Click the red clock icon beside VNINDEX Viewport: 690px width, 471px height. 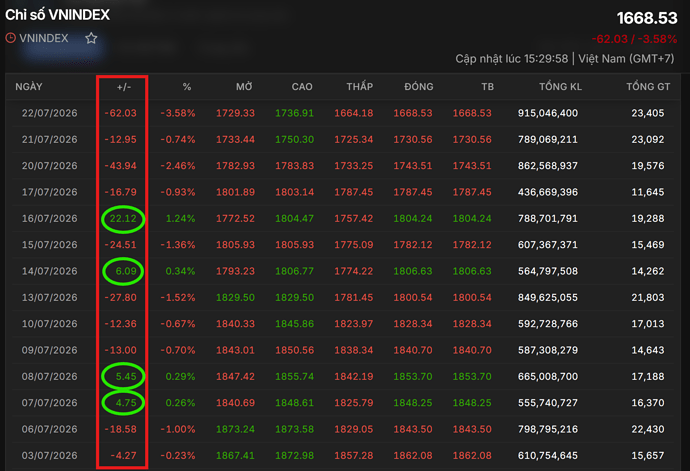click(11, 38)
